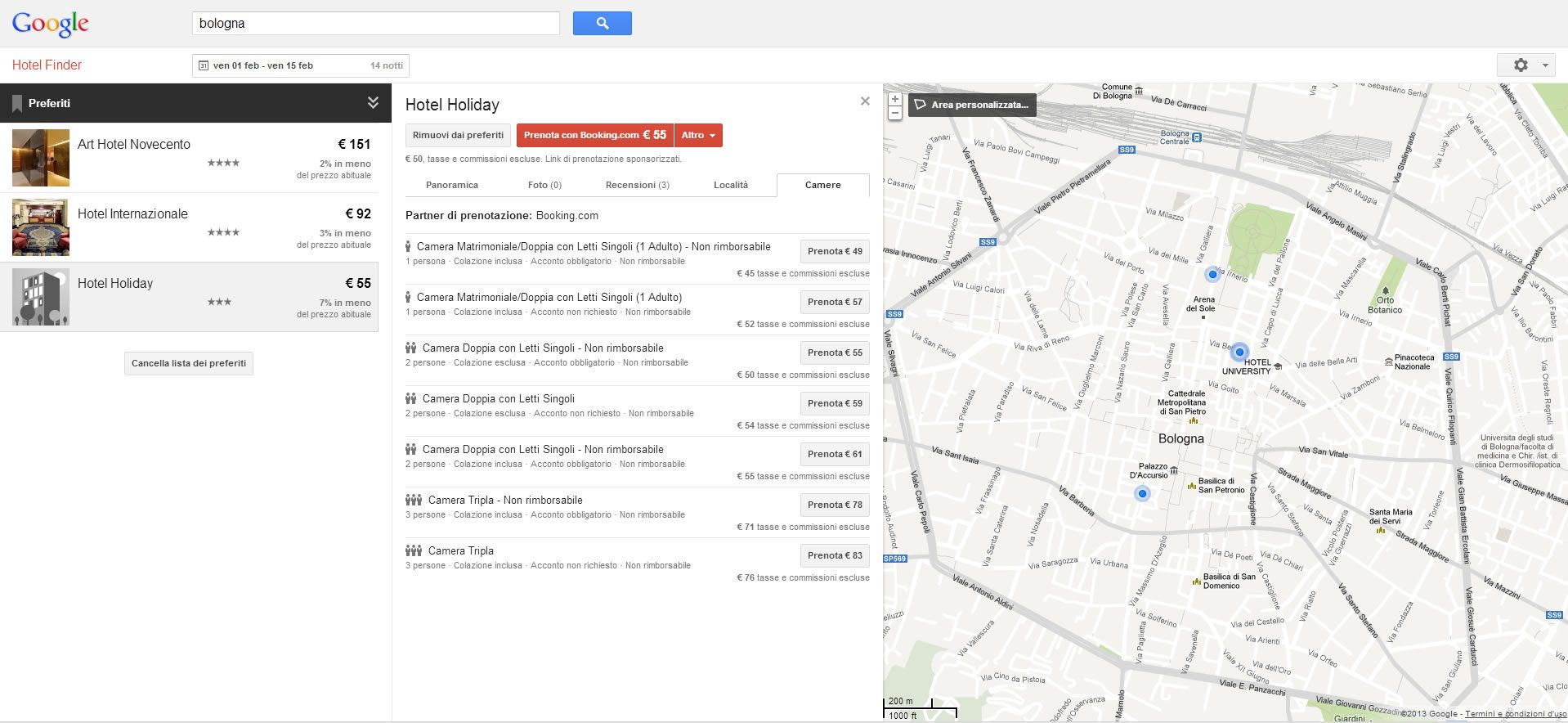Click Rimuovi dai preferiti button
This screenshot has width=1568, height=723.
(458, 136)
